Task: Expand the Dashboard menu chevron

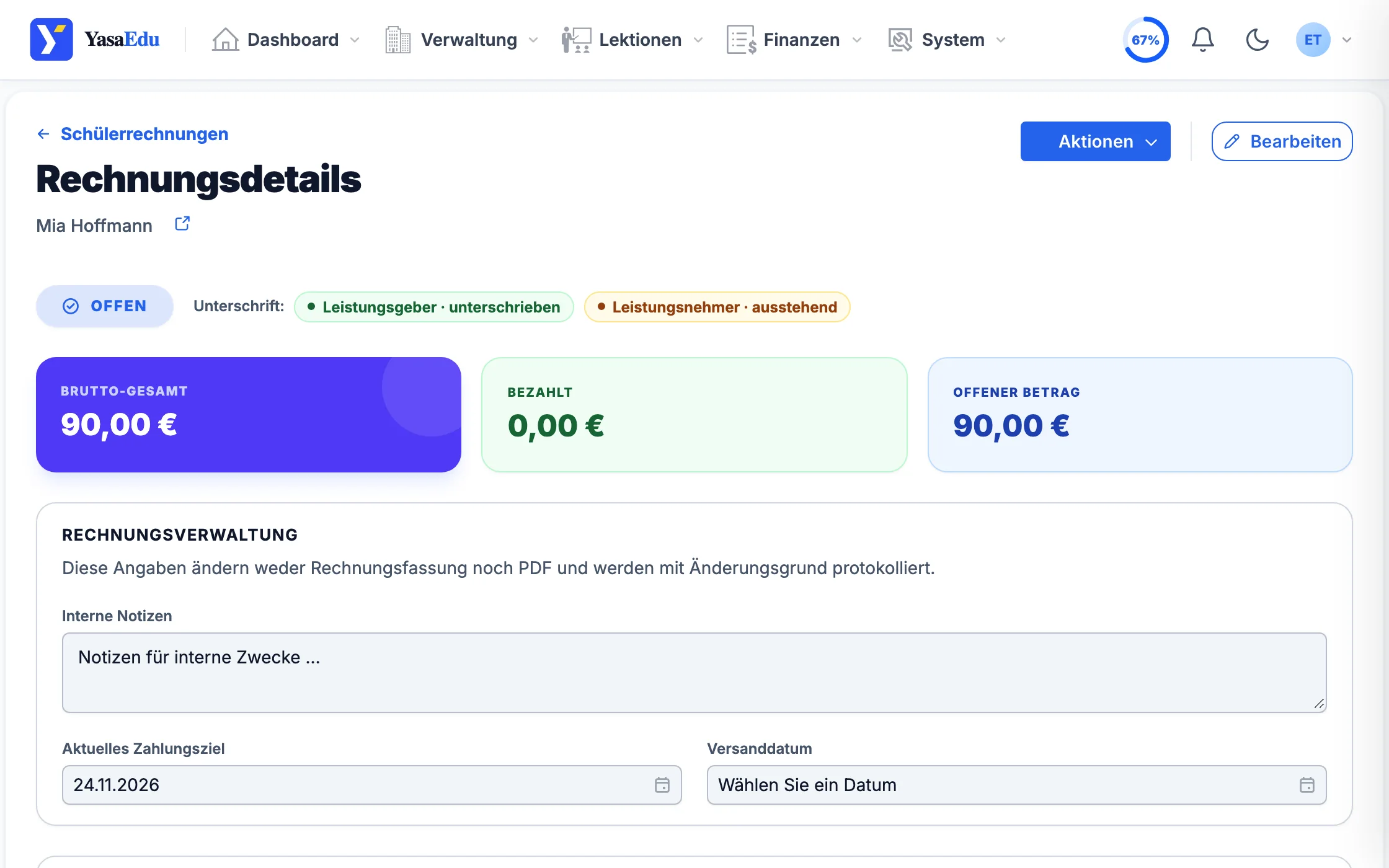Action: (355, 40)
